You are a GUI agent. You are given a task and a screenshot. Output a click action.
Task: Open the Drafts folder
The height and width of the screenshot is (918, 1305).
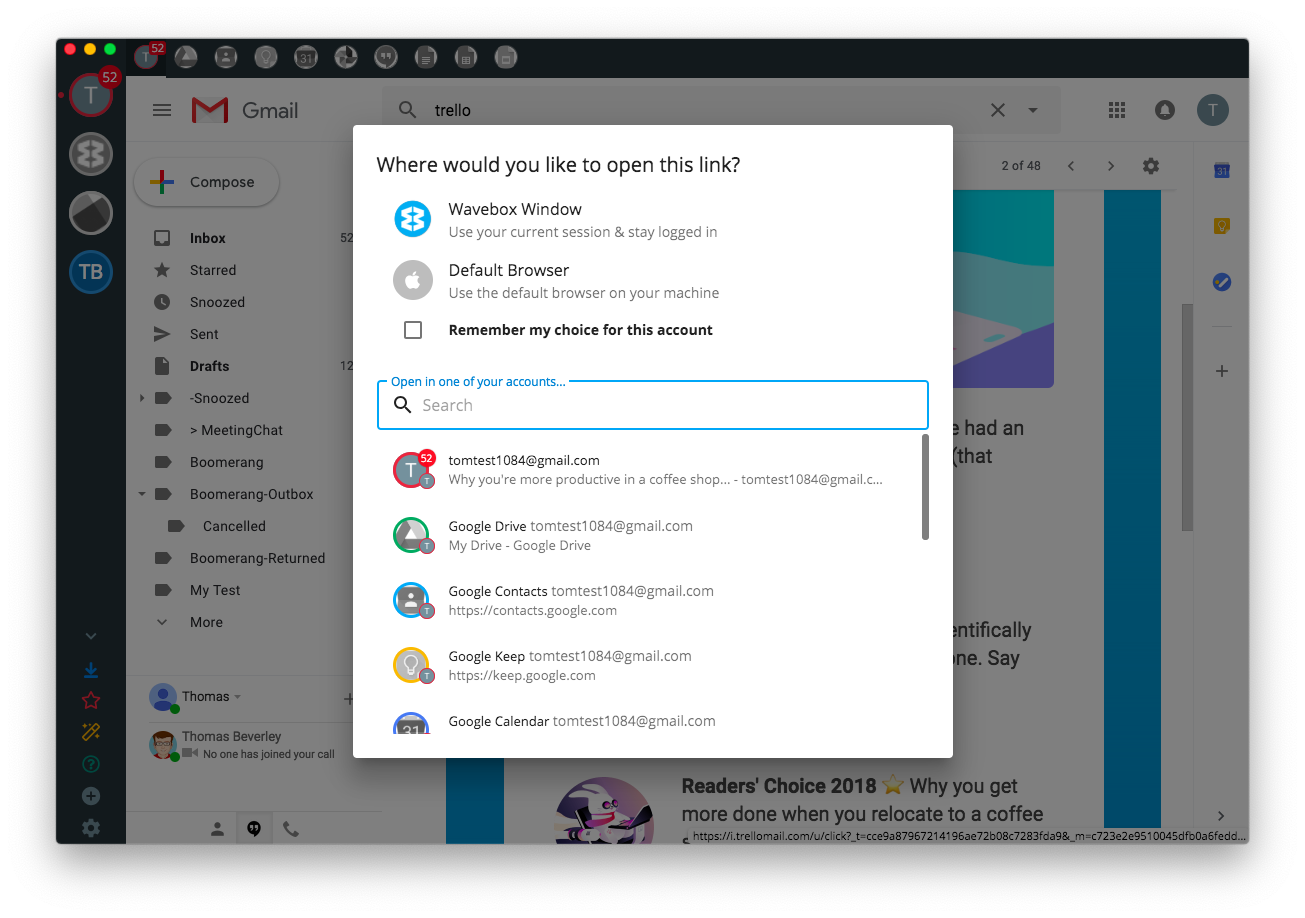[x=209, y=366]
